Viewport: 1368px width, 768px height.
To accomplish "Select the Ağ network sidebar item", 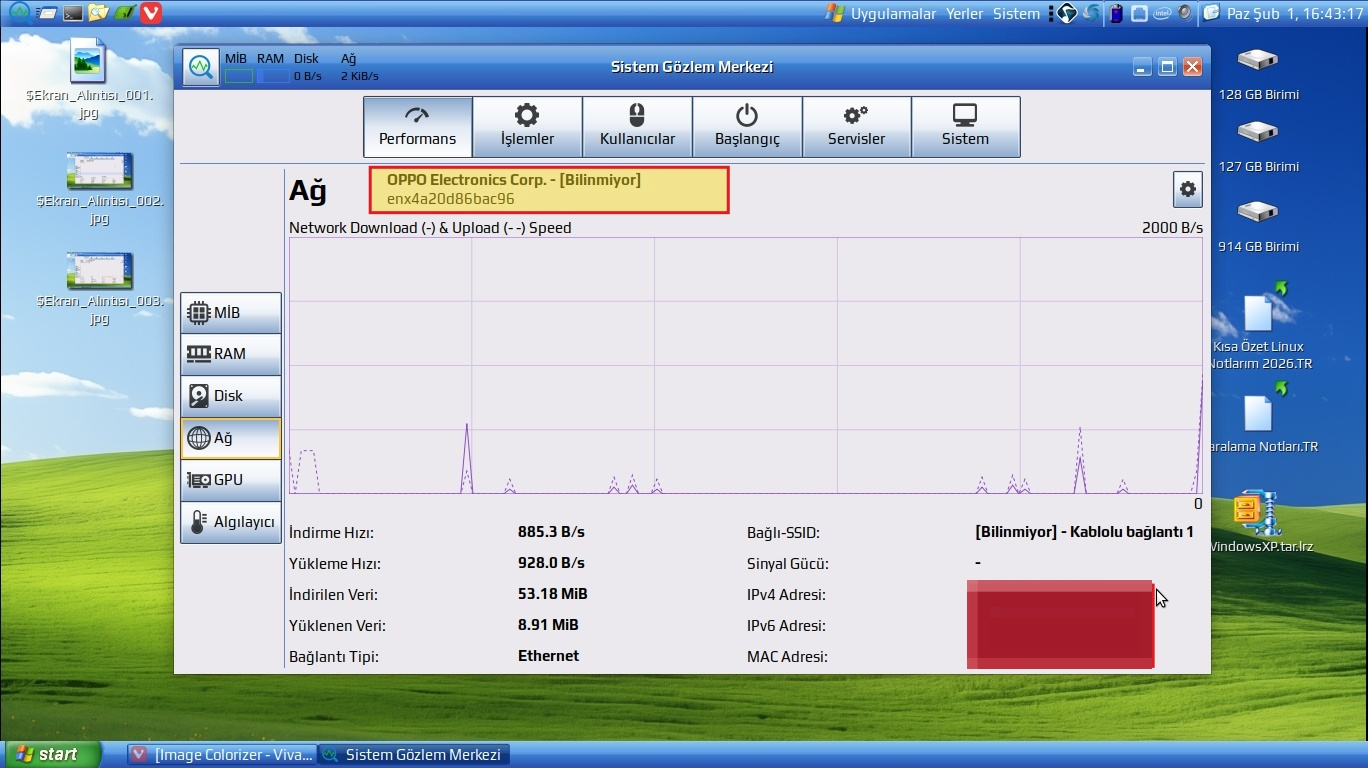I will (231, 438).
